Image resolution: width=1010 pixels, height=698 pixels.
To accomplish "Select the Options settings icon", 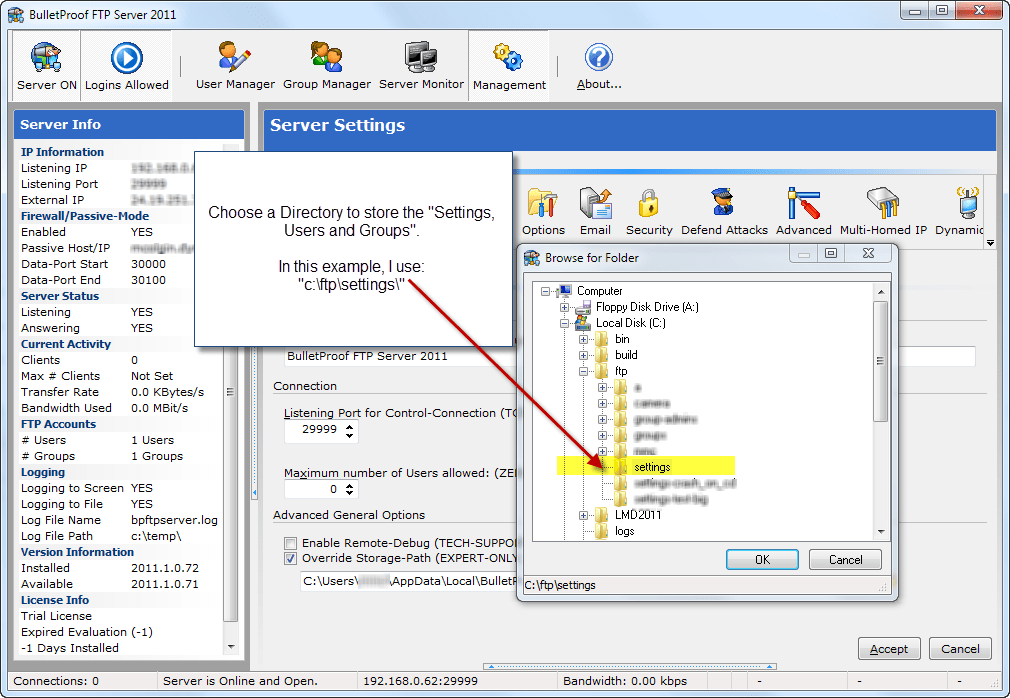I will (543, 211).
